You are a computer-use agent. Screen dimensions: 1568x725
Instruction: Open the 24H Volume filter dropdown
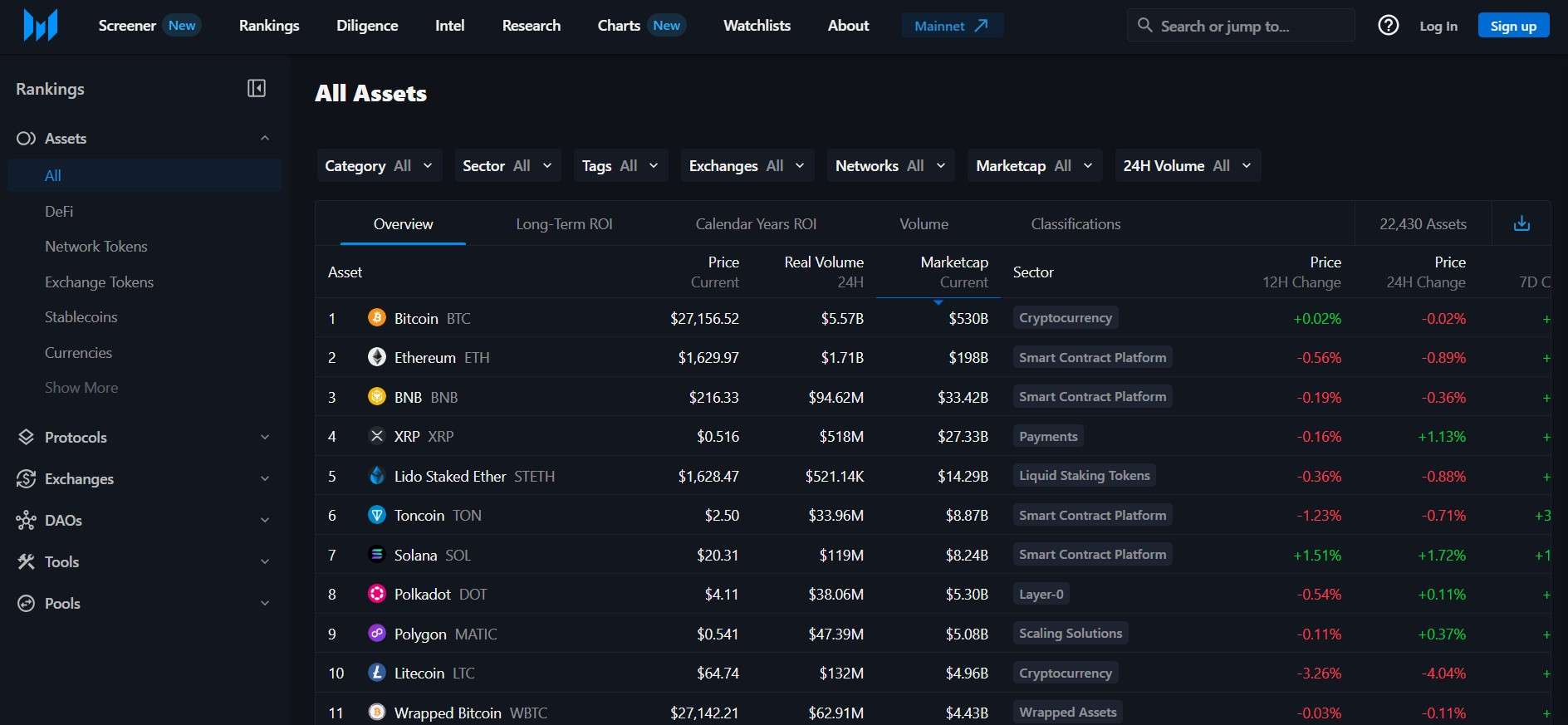click(x=1188, y=165)
